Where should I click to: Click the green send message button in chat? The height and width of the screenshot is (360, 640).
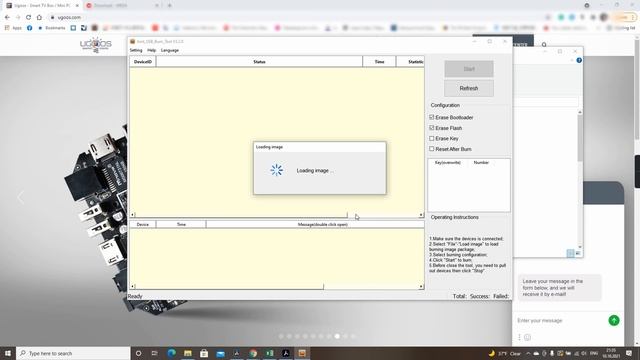pos(614,320)
